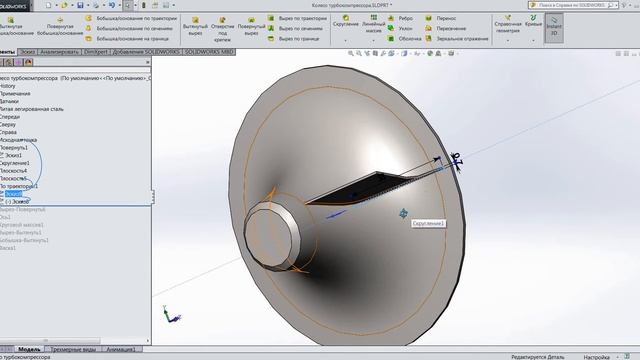Select Плоскость4 in feature tree
Screen dimensions: 640x360
click(13, 171)
